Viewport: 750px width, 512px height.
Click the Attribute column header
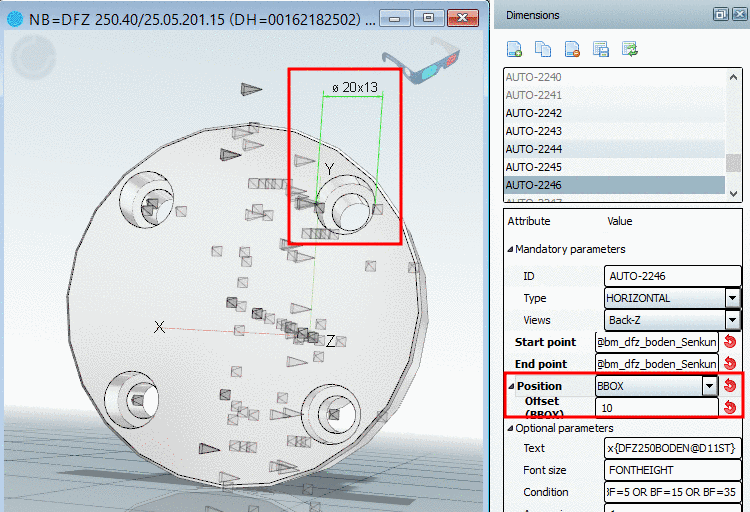[x=529, y=221]
